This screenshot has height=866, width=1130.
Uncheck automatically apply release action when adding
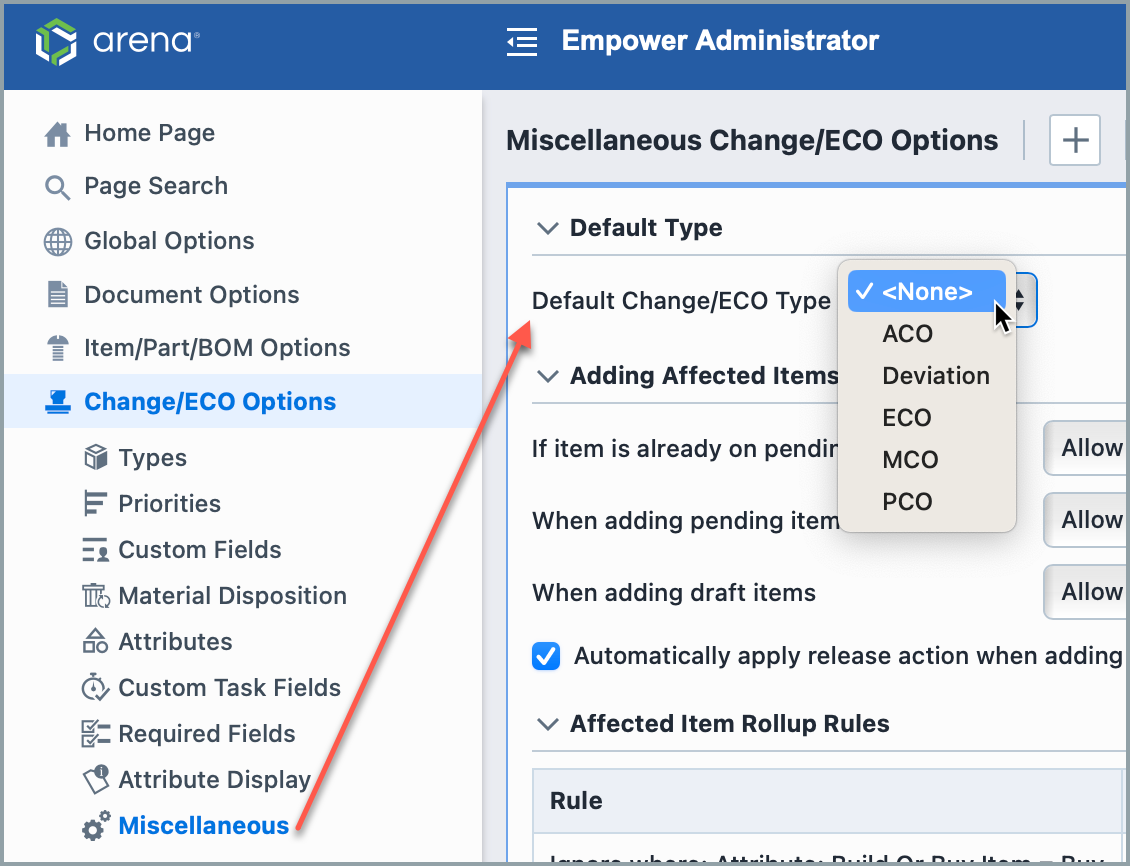(545, 656)
